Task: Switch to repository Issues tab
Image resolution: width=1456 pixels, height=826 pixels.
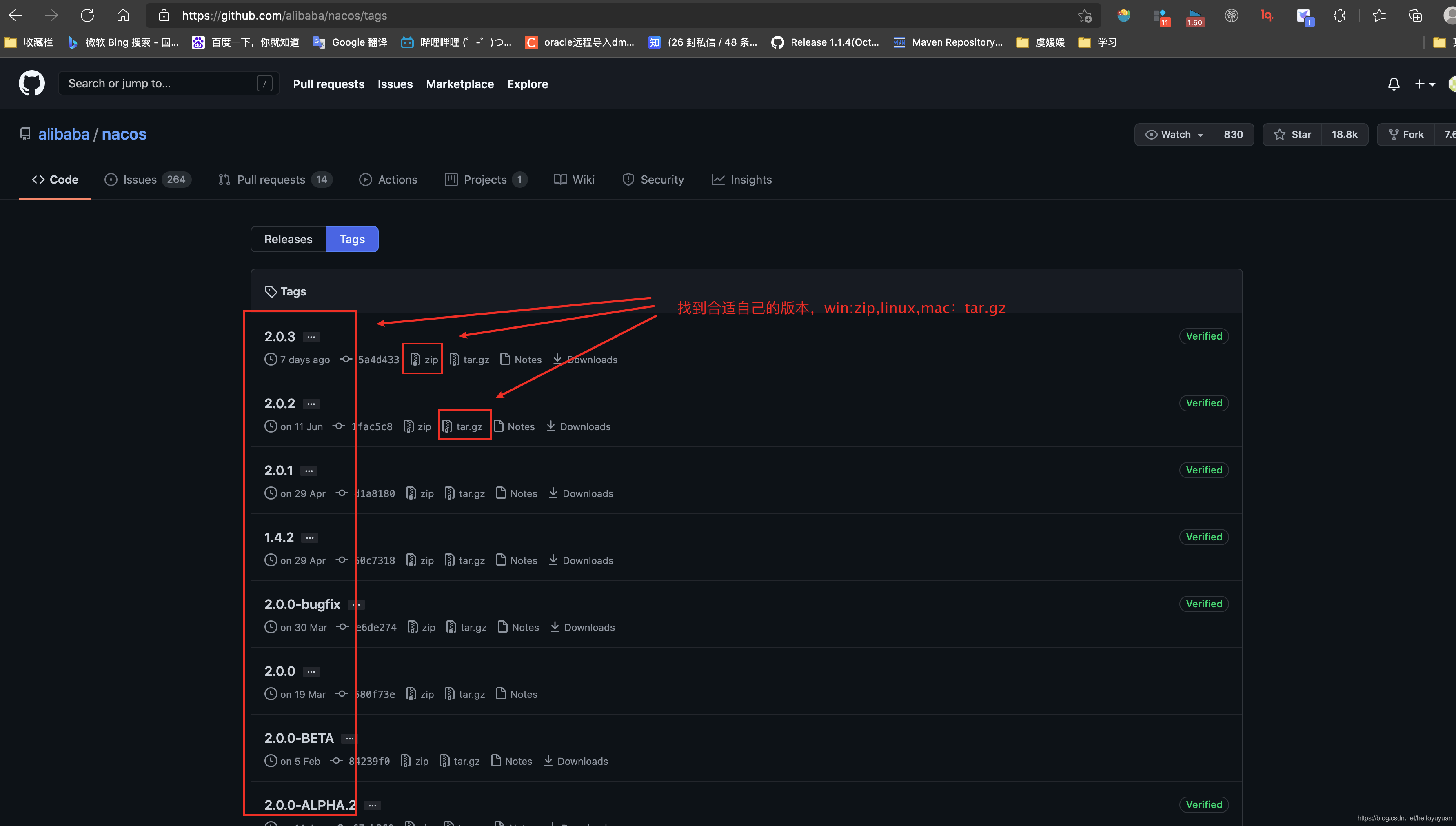Action: pyautogui.click(x=147, y=179)
